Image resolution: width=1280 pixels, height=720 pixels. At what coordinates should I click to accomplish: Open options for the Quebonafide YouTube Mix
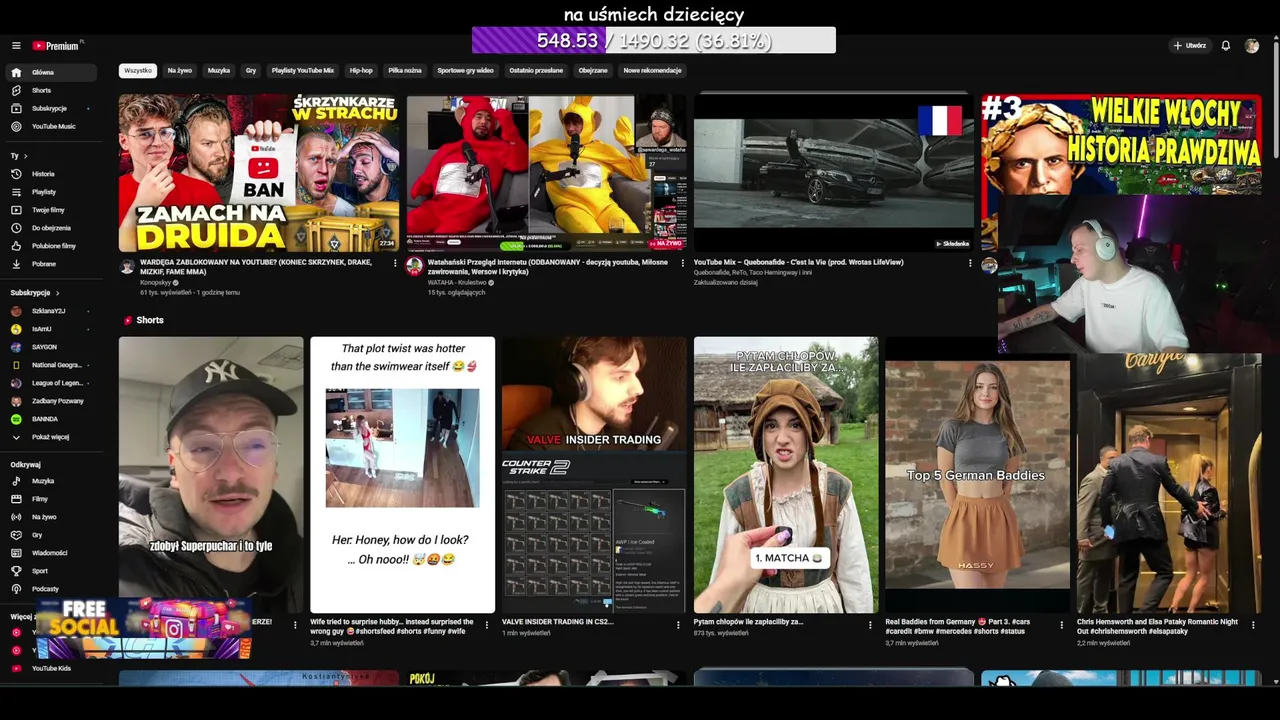970,263
